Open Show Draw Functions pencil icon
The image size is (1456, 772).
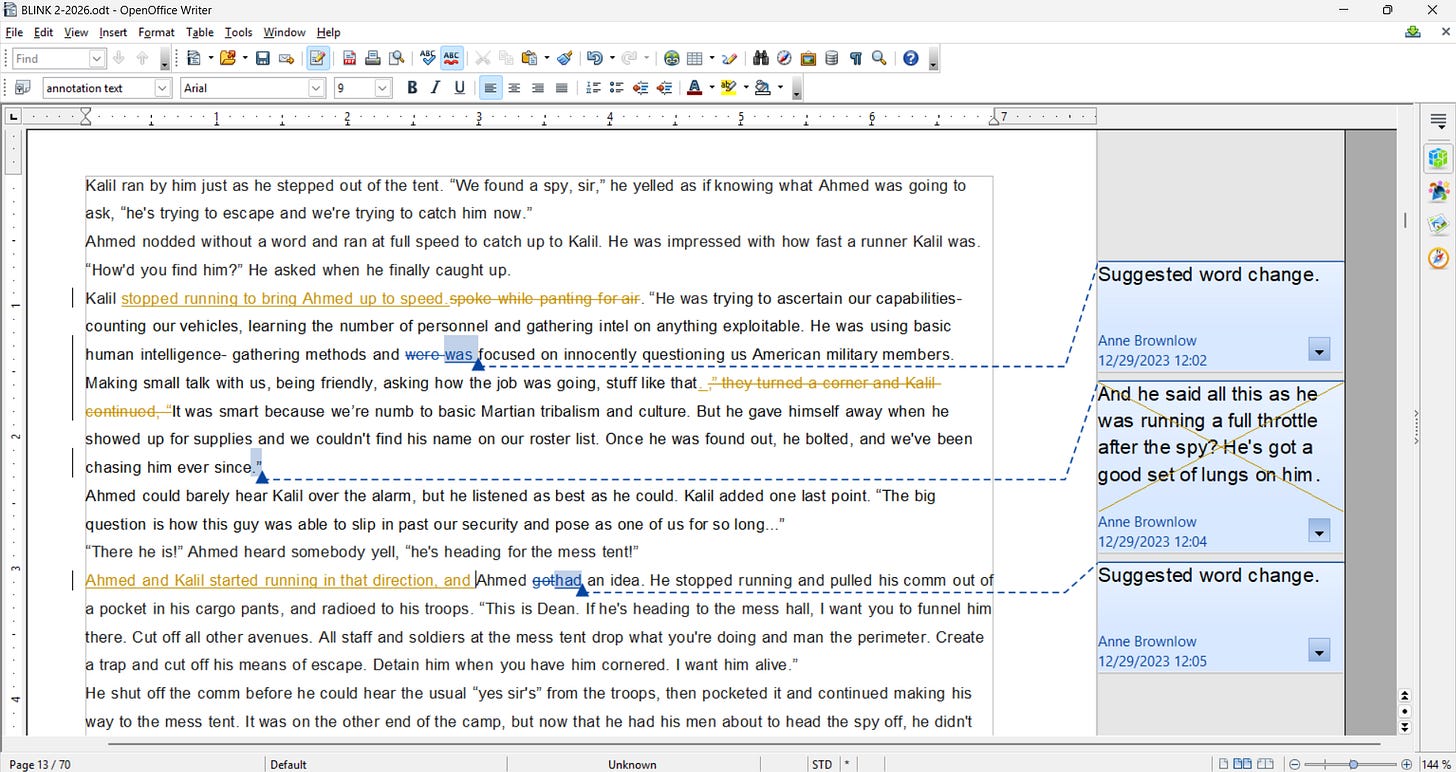tap(730, 59)
